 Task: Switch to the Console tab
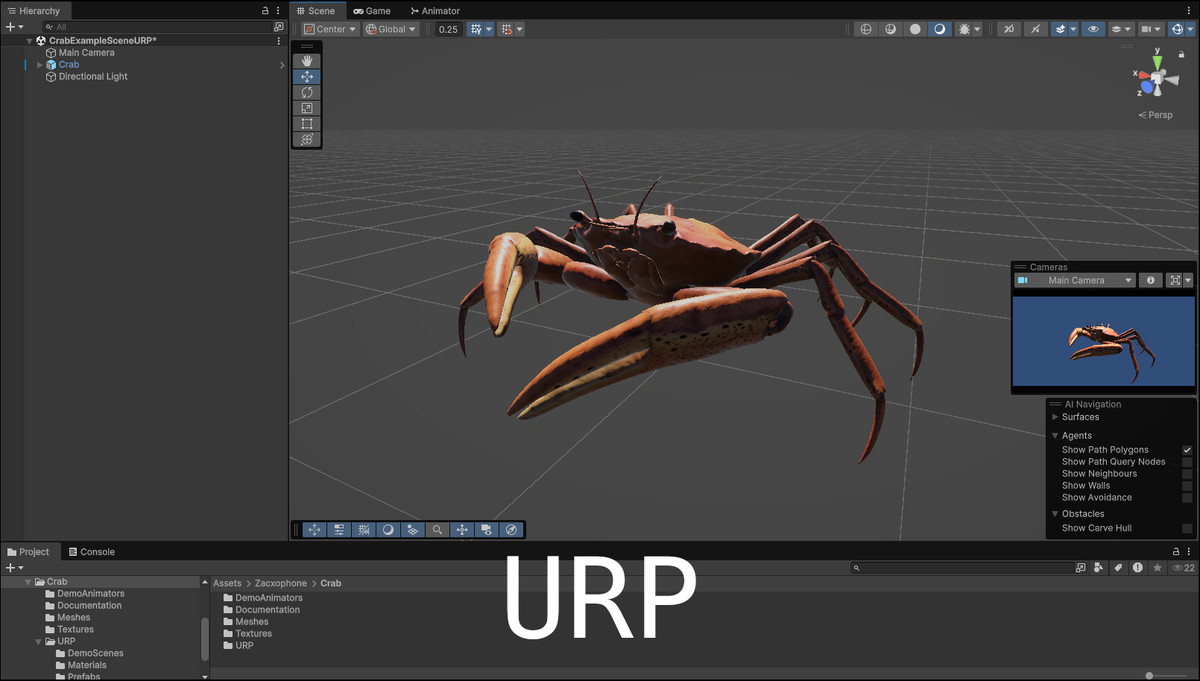tap(91, 552)
